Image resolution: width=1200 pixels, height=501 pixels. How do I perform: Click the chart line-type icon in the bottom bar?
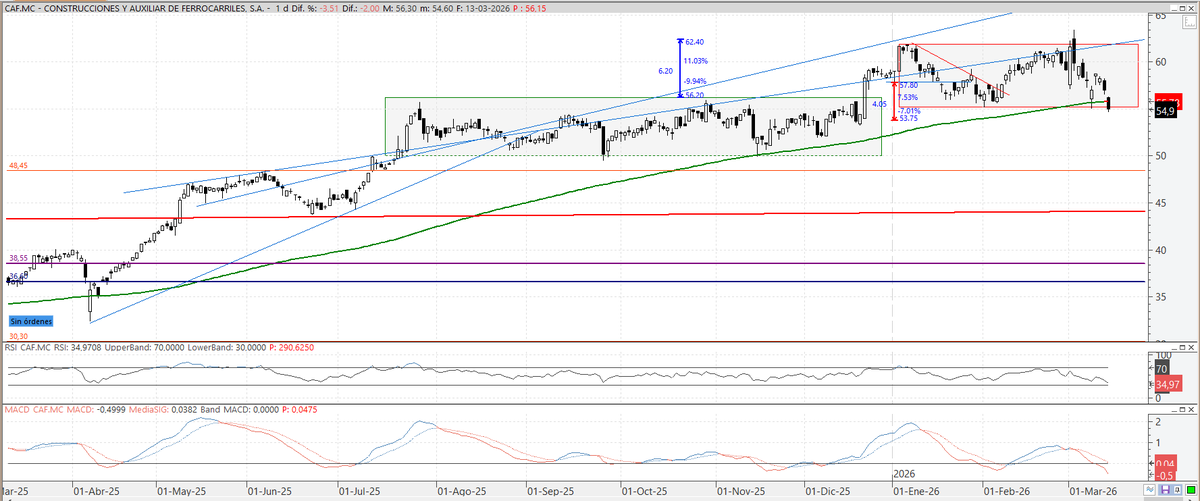(x=1149, y=490)
